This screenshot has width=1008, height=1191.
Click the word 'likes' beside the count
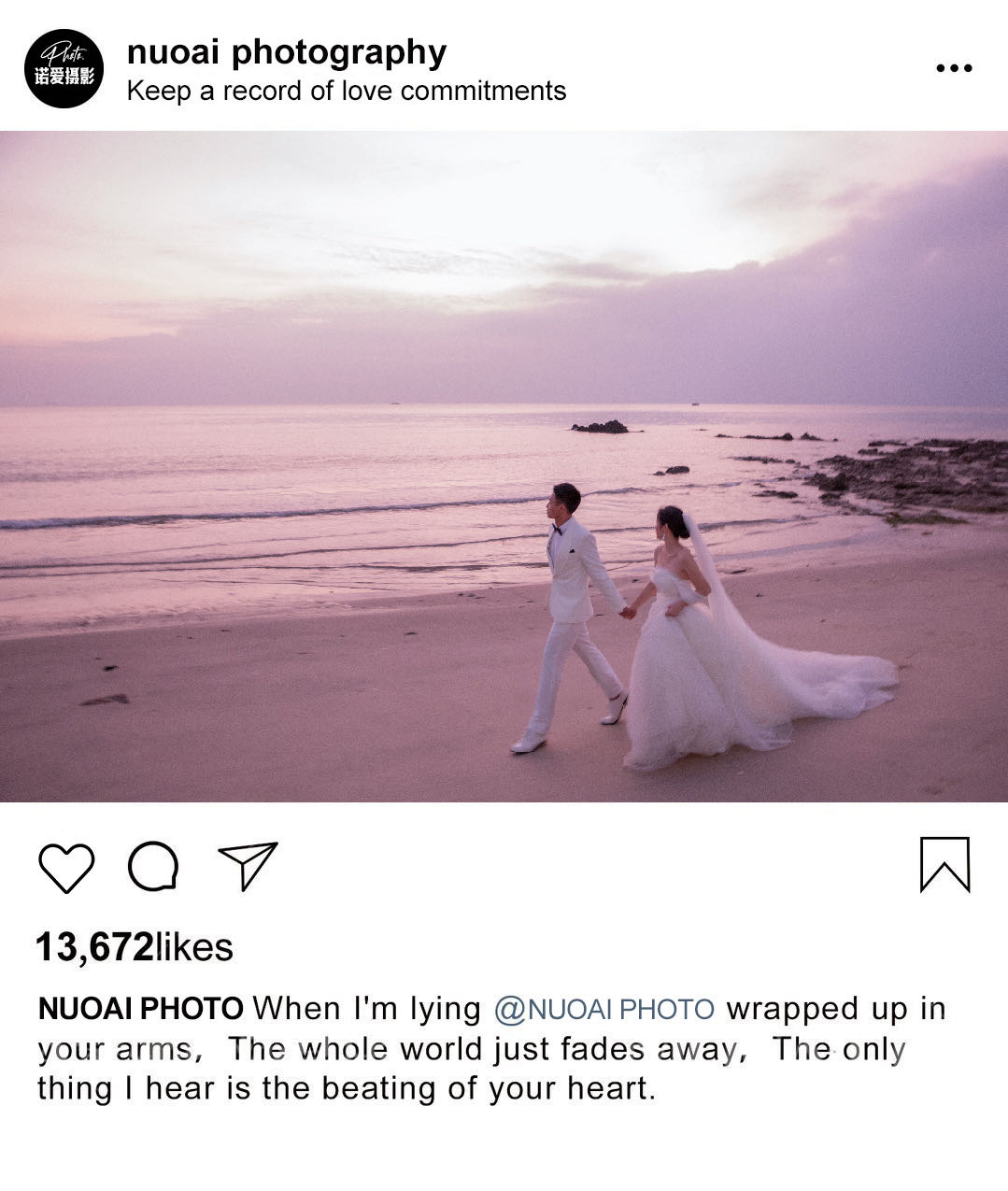[x=193, y=947]
